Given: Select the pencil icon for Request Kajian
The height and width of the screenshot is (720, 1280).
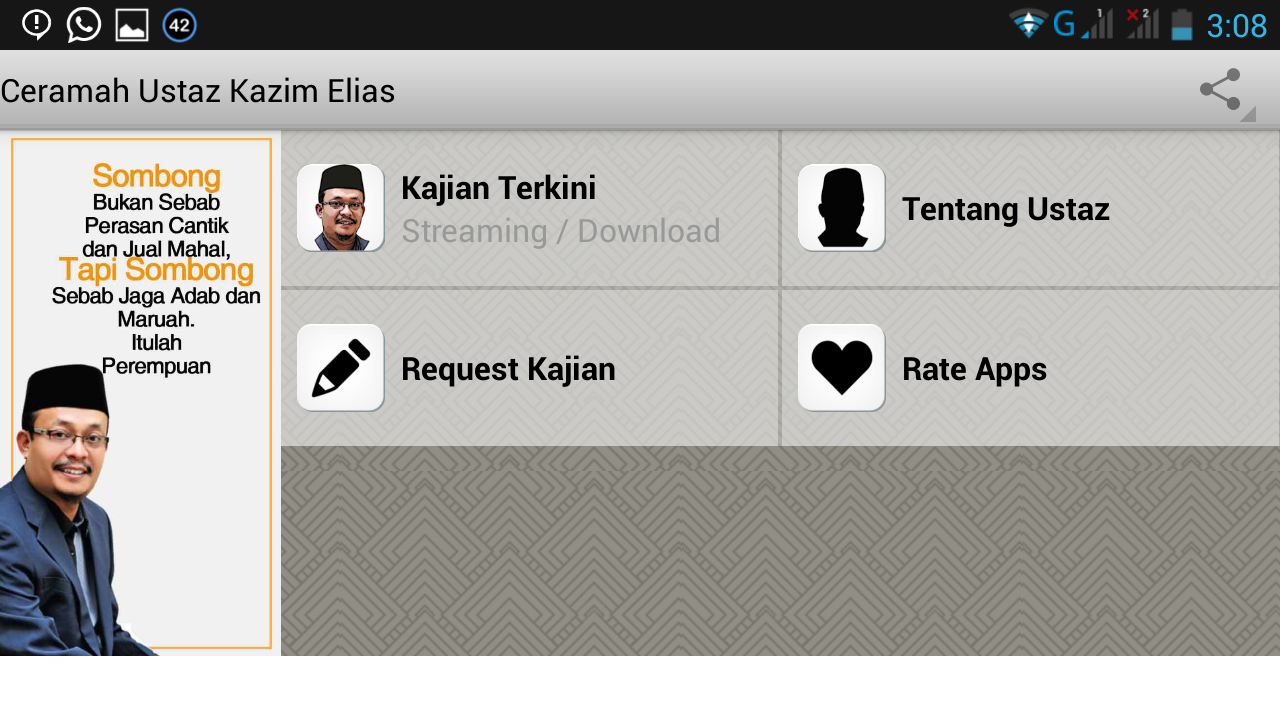Looking at the screenshot, I should click(x=341, y=368).
